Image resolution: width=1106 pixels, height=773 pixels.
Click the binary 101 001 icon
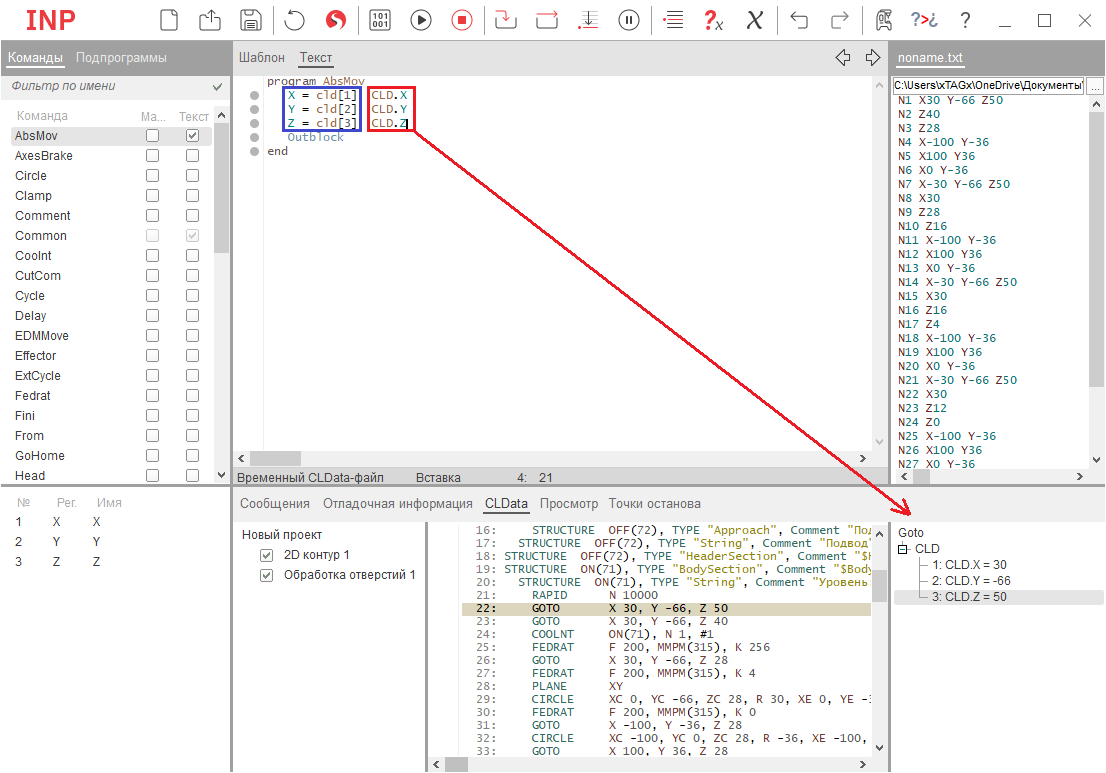tap(380, 20)
